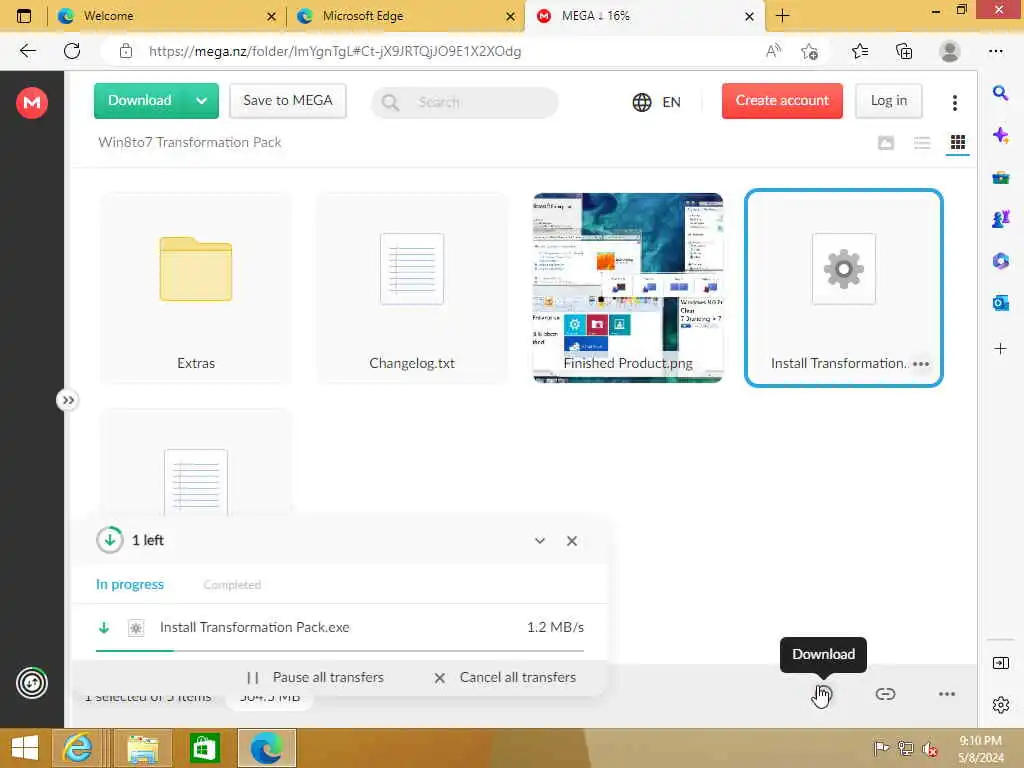This screenshot has height=768, width=1024.
Task: Open File Explorer from taskbar
Action: point(143,748)
